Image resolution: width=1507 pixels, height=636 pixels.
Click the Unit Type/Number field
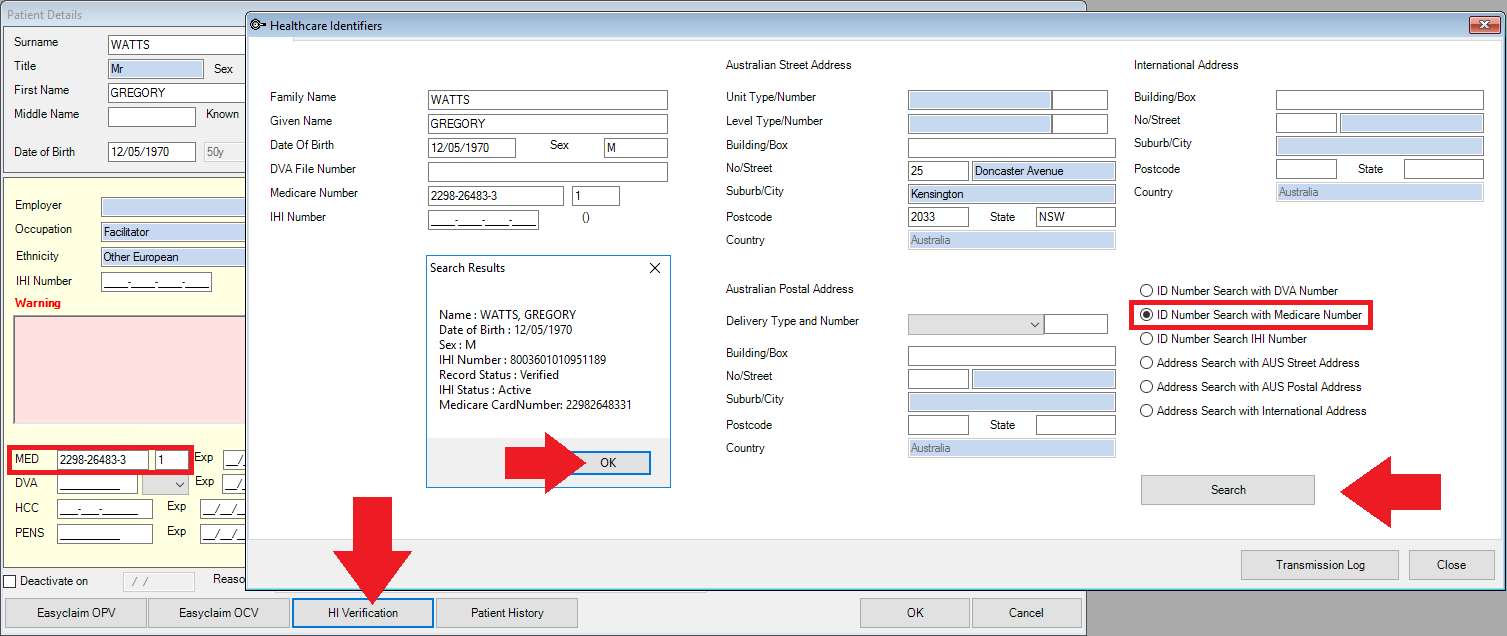pos(980,100)
